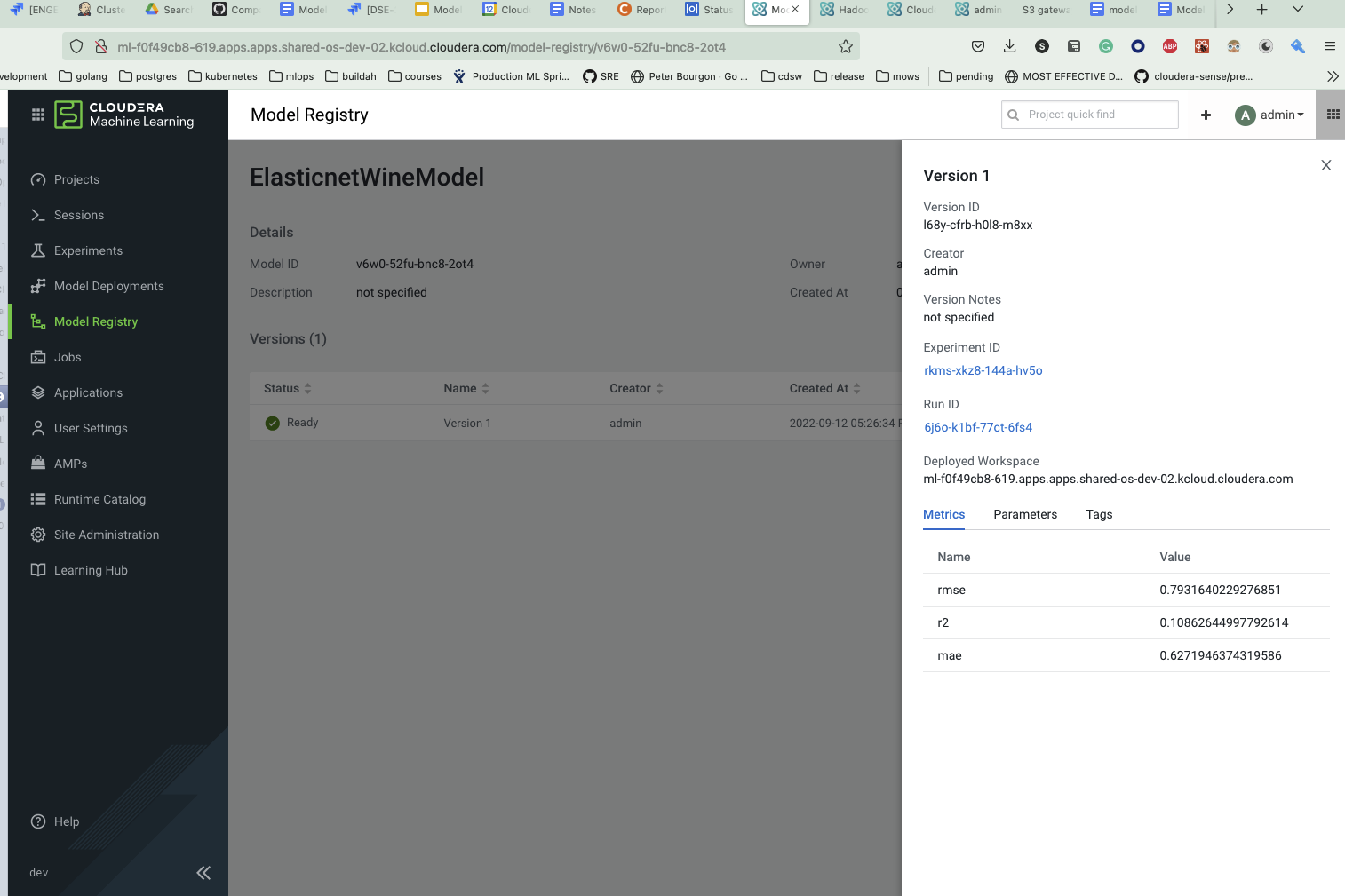This screenshot has height=896, width=1345.
Task: Collapse the left sidebar with double chevron
Action: point(203,873)
